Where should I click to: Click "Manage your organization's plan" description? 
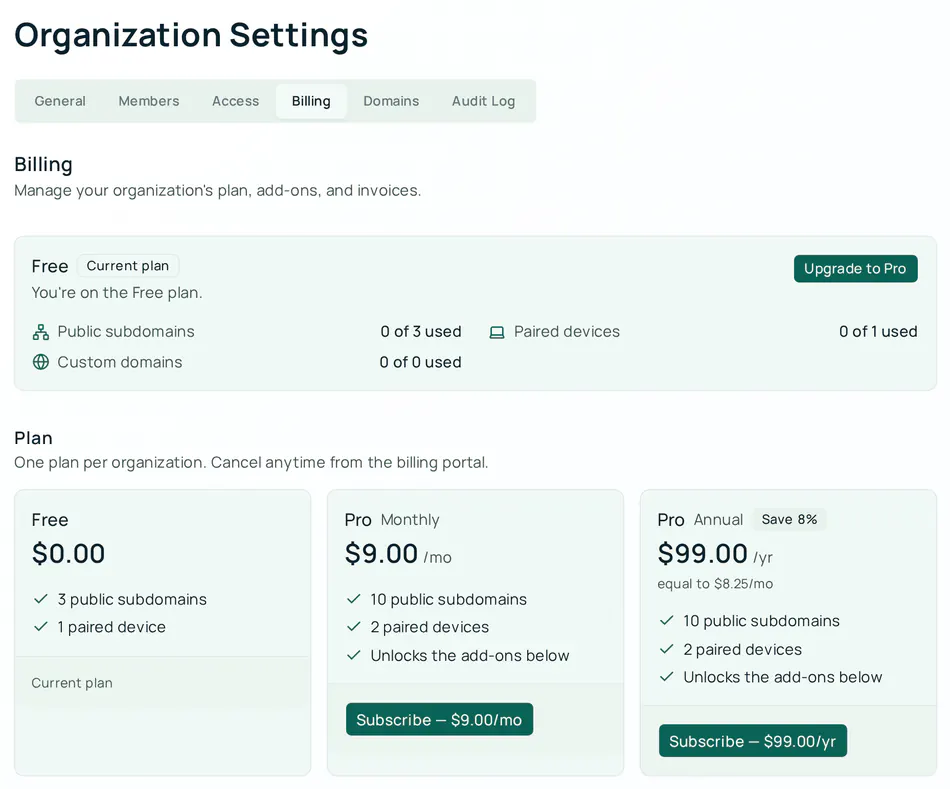coord(218,191)
